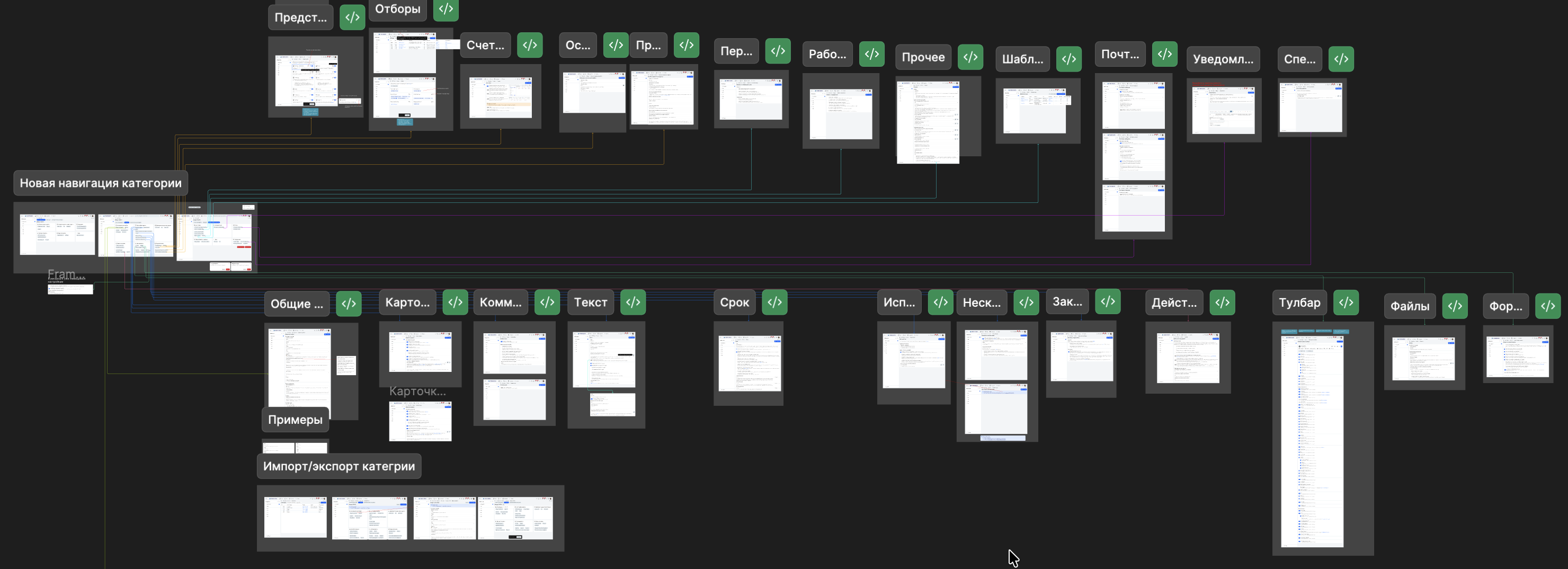Select the Импорт/экспорт категрии section title
The height and width of the screenshot is (569, 1568).
pyautogui.click(x=338, y=466)
